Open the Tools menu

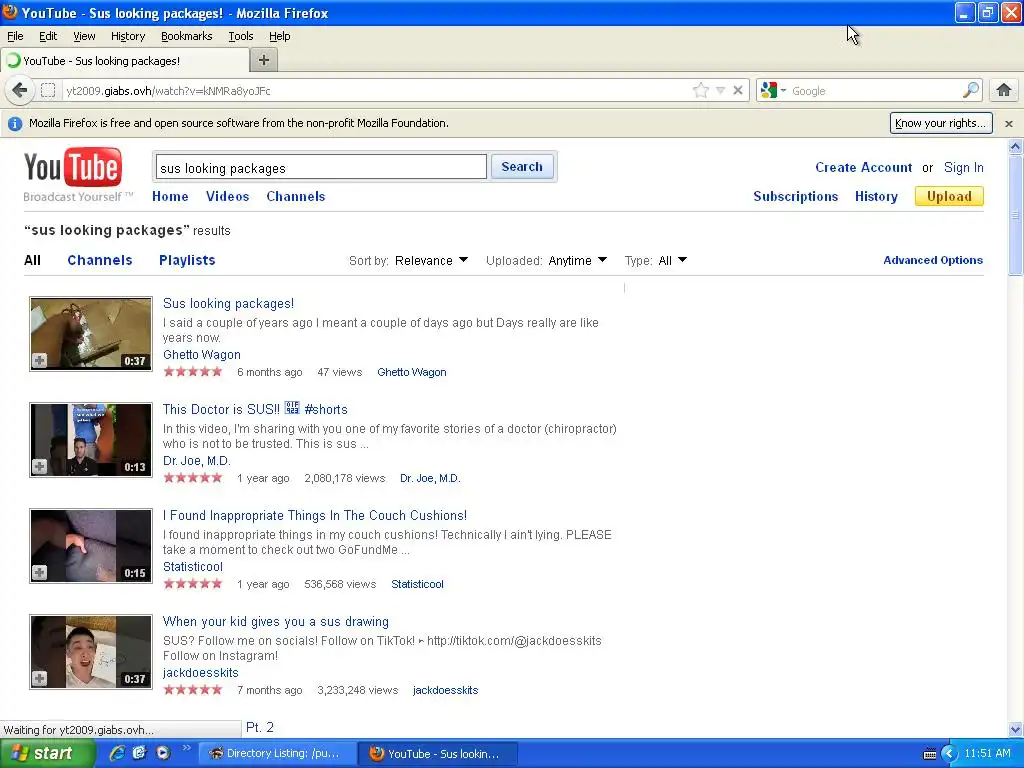click(240, 36)
